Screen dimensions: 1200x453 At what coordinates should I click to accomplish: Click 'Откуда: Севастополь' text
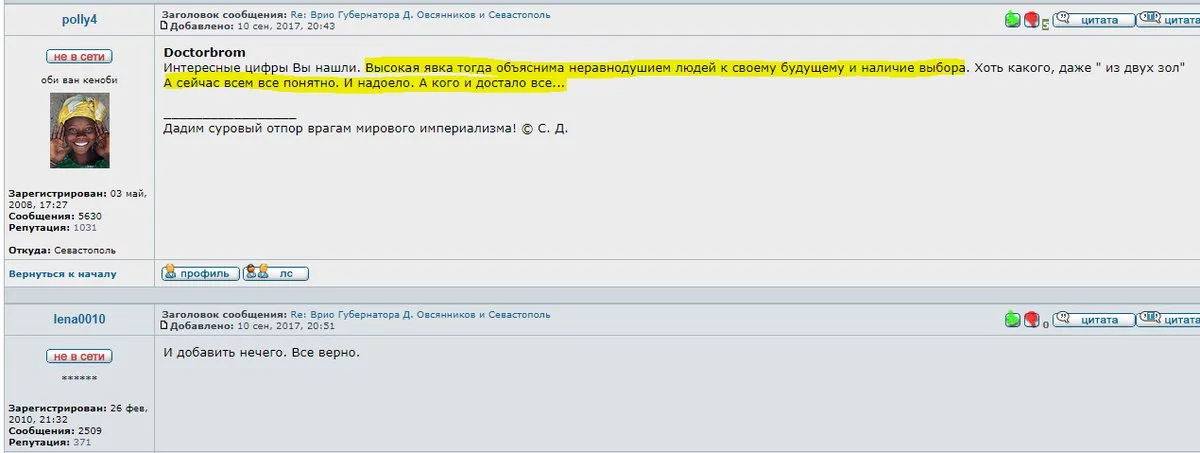[62, 249]
